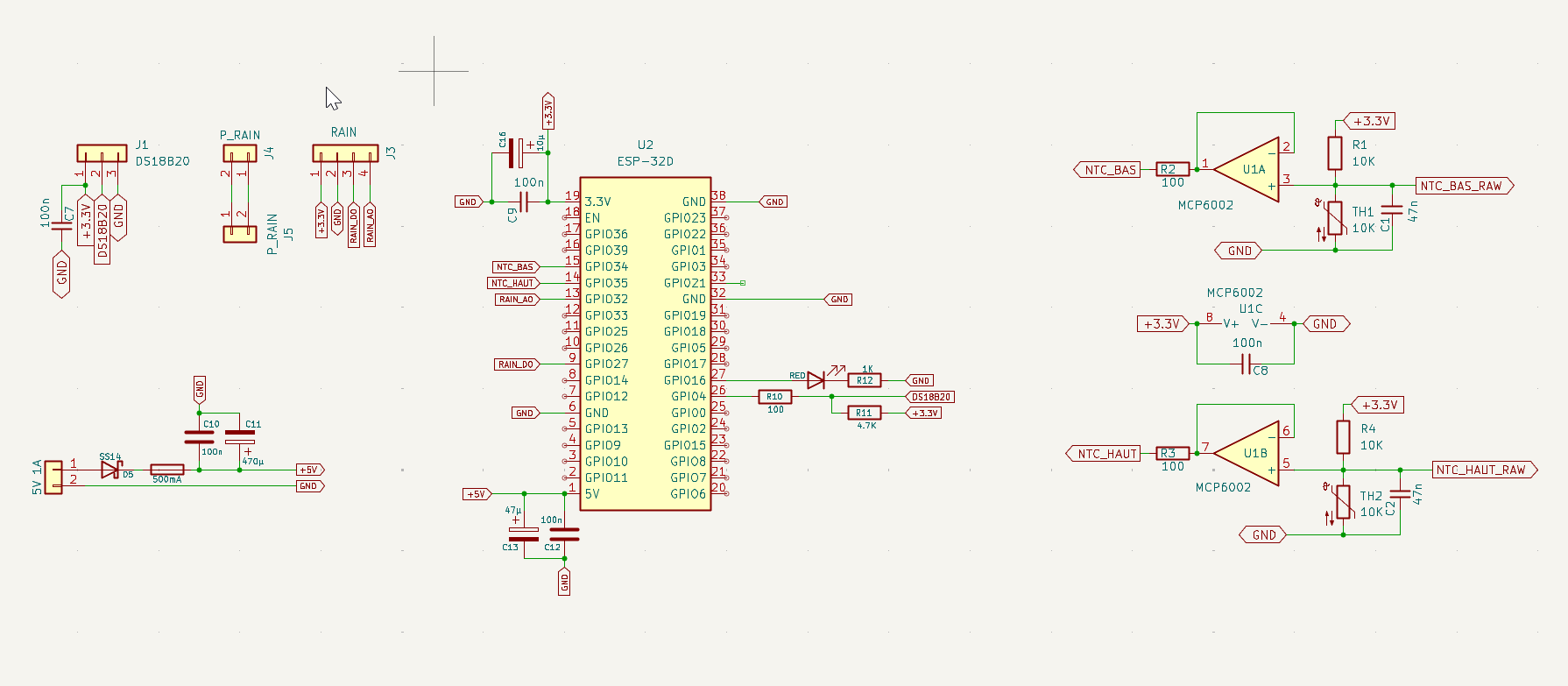Click the RAIN_DO label at GPIO27
This screenshot has height=686, width=1568.
(517, 364)
